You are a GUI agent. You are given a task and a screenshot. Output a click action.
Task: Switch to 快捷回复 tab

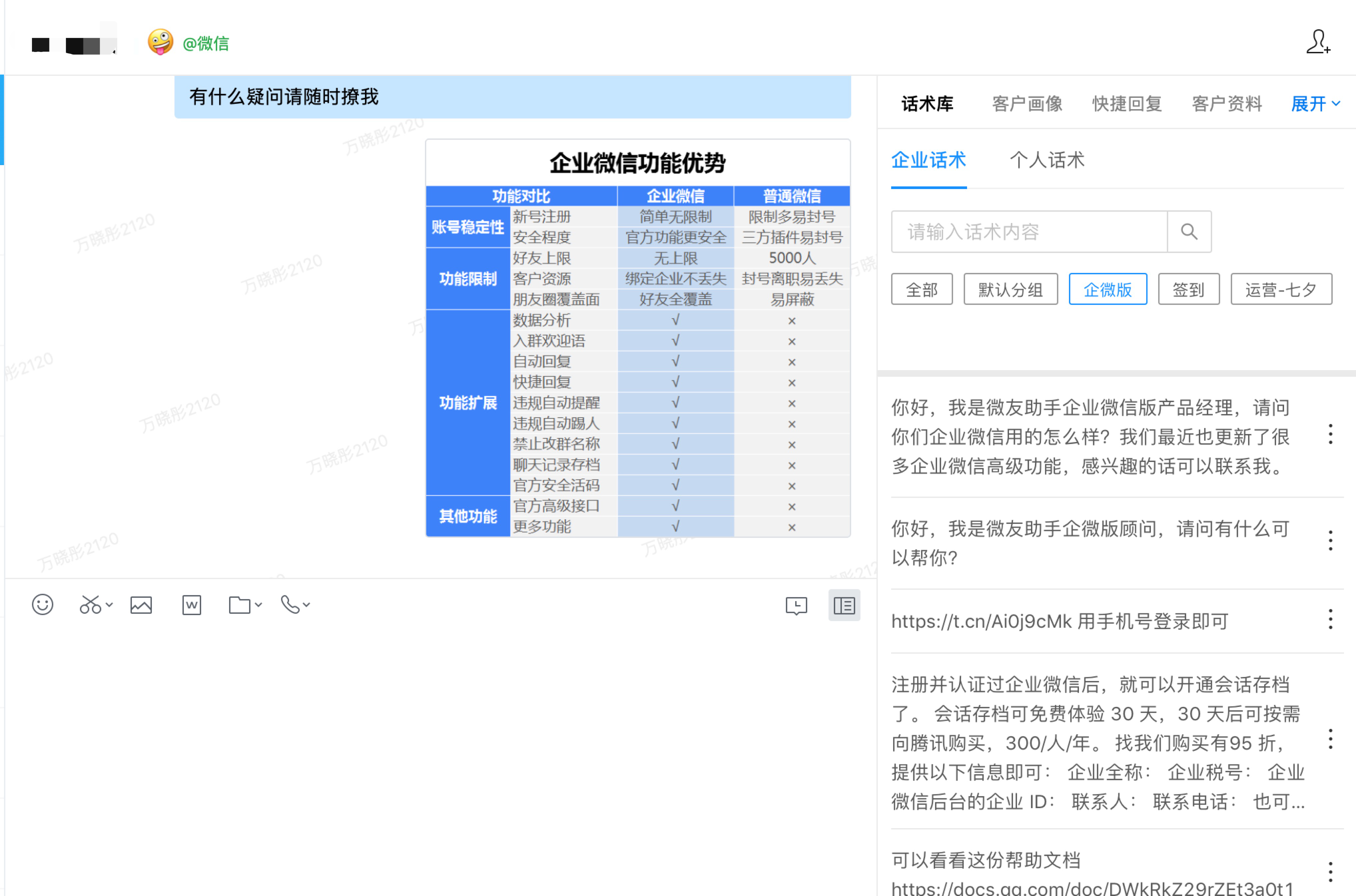(1127, 104)
